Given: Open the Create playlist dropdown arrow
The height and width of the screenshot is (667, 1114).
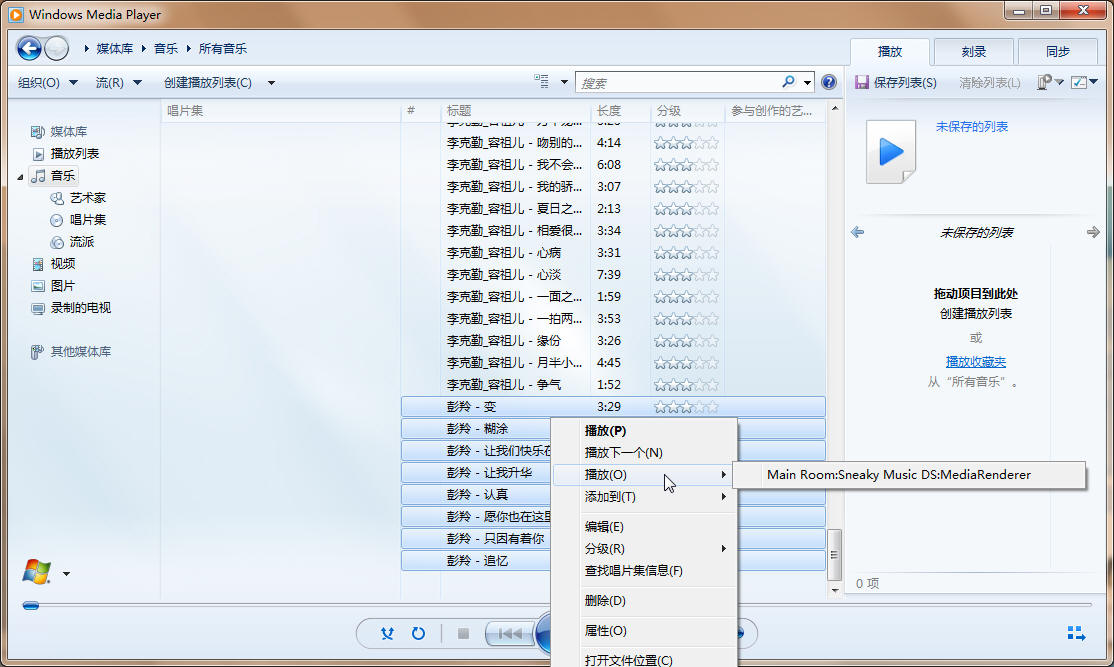Looking at the screenshot, I should 271,83.
